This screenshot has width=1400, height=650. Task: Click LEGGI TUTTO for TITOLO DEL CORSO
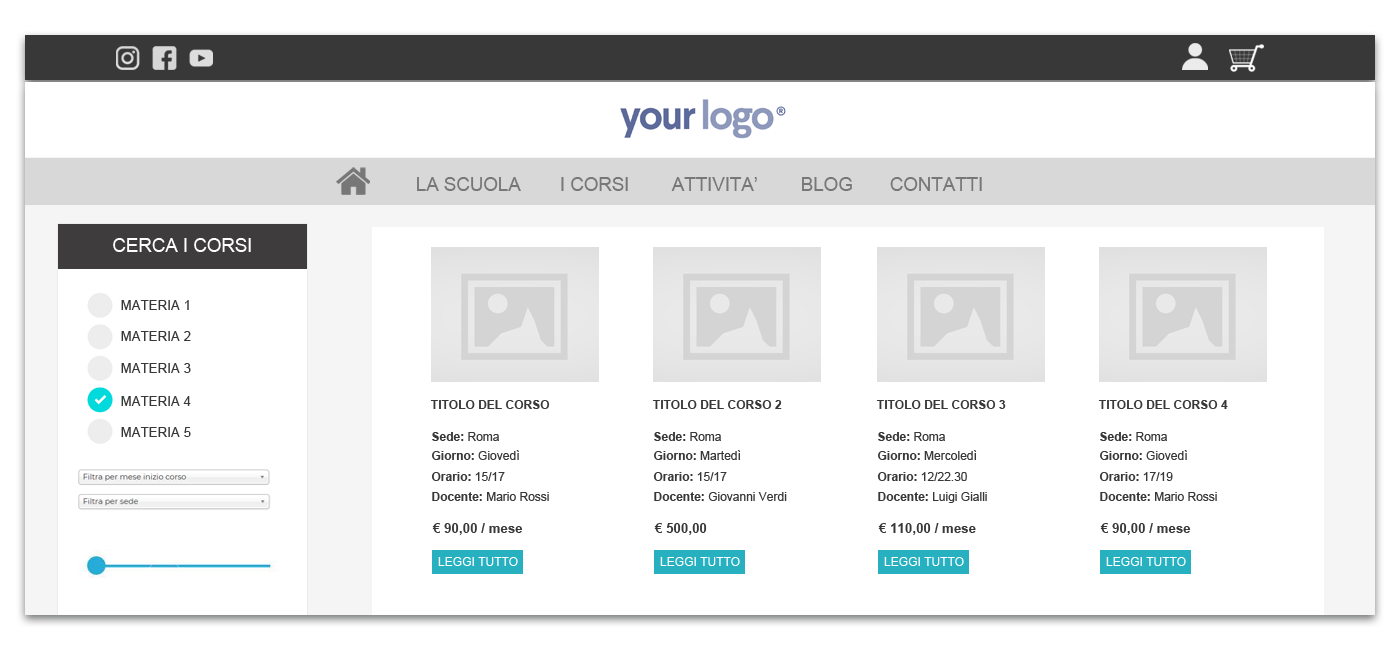point(477,562)
